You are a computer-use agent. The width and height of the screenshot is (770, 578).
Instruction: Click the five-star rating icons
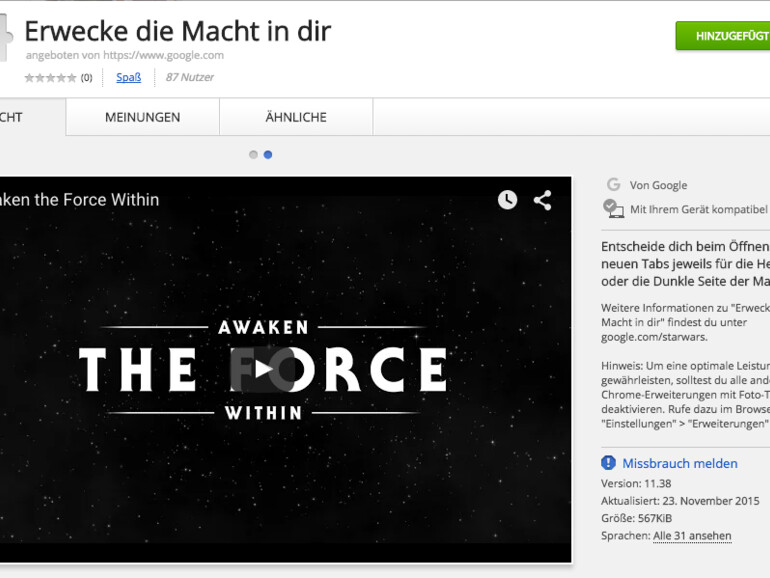[x=51, y=78]
